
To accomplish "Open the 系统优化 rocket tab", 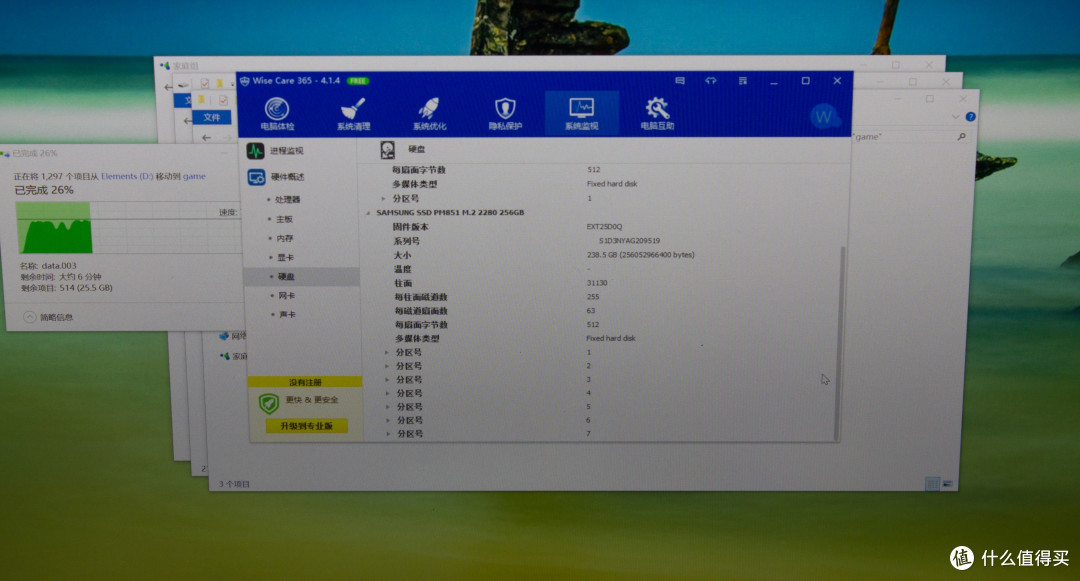I will pos(429,114).
